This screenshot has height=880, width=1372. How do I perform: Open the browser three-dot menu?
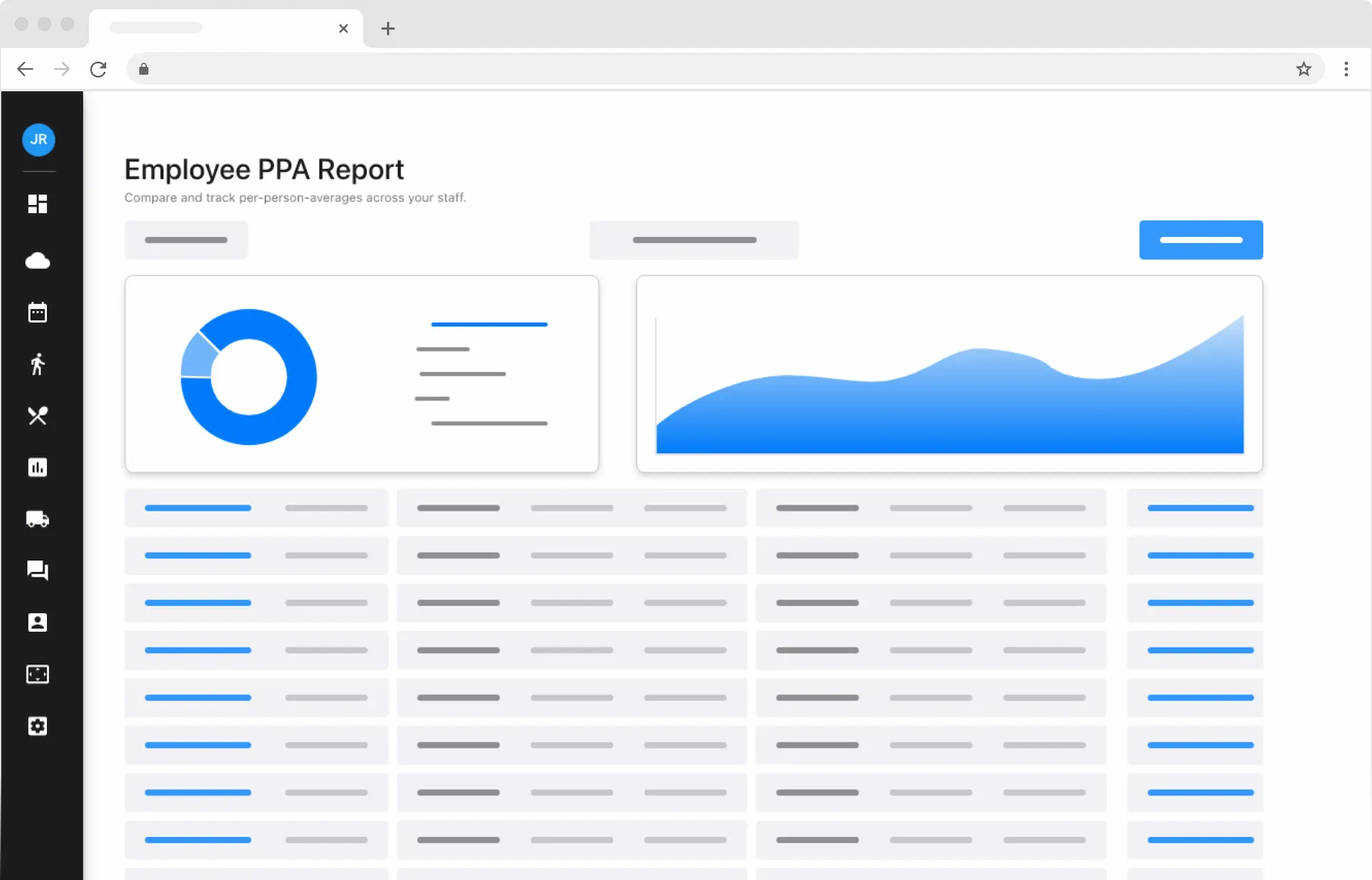(x=1347, y=69)
